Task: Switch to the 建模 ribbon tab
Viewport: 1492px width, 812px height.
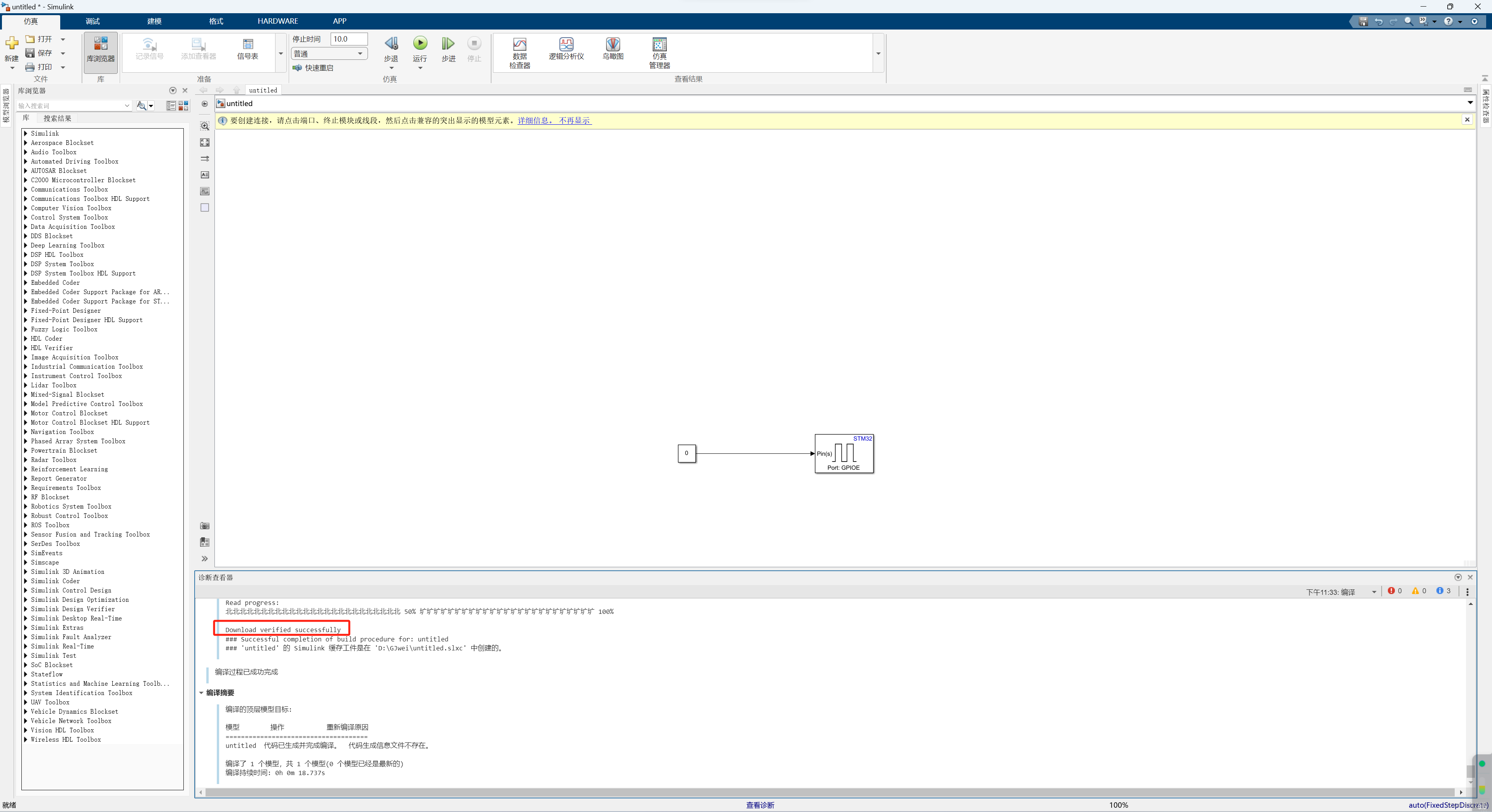Action: (154, 21)
